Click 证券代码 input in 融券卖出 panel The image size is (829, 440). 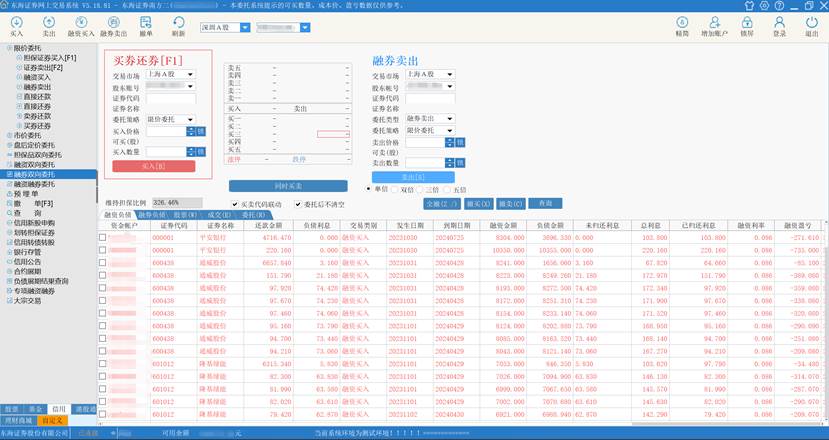click(430, 98)
